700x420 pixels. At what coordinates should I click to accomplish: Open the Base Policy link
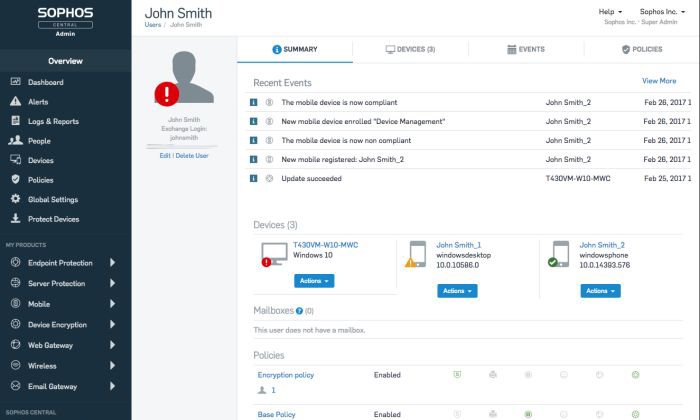276,414
